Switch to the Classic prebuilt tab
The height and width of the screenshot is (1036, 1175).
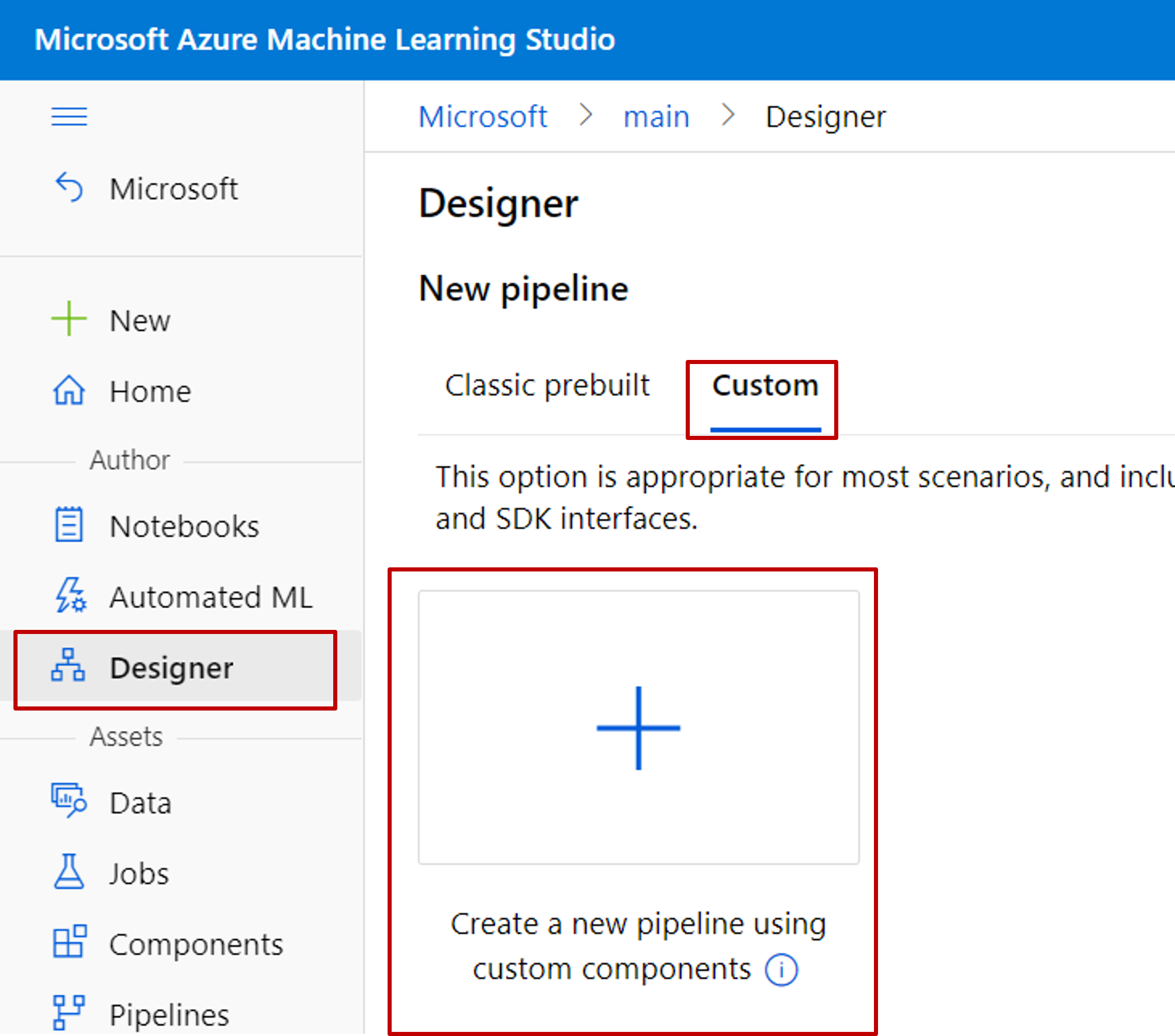pyautogui.click(x=547, y=386)
